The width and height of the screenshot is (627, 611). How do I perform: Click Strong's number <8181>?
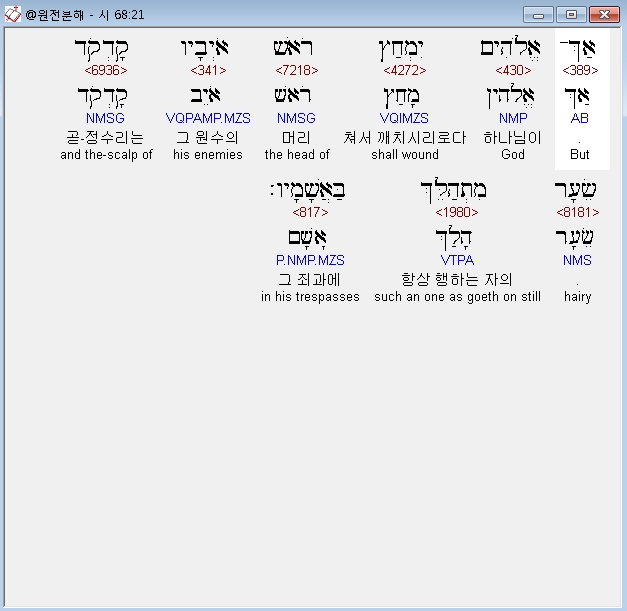pos(578,212)
